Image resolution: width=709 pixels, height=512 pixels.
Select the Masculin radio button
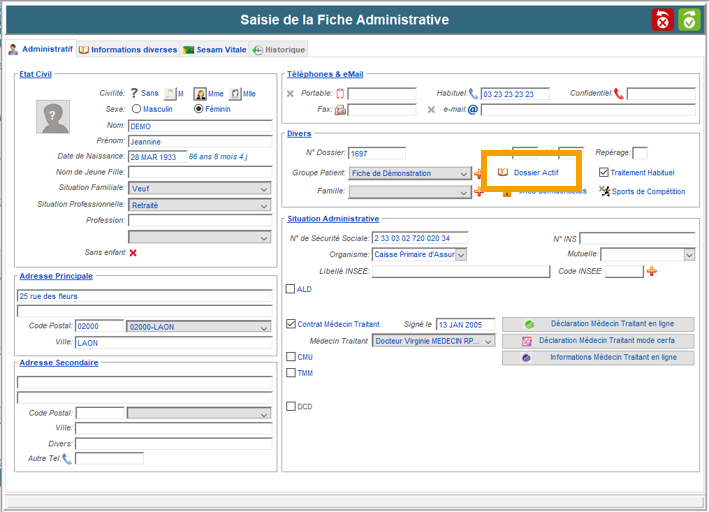[x=137, y=109]
